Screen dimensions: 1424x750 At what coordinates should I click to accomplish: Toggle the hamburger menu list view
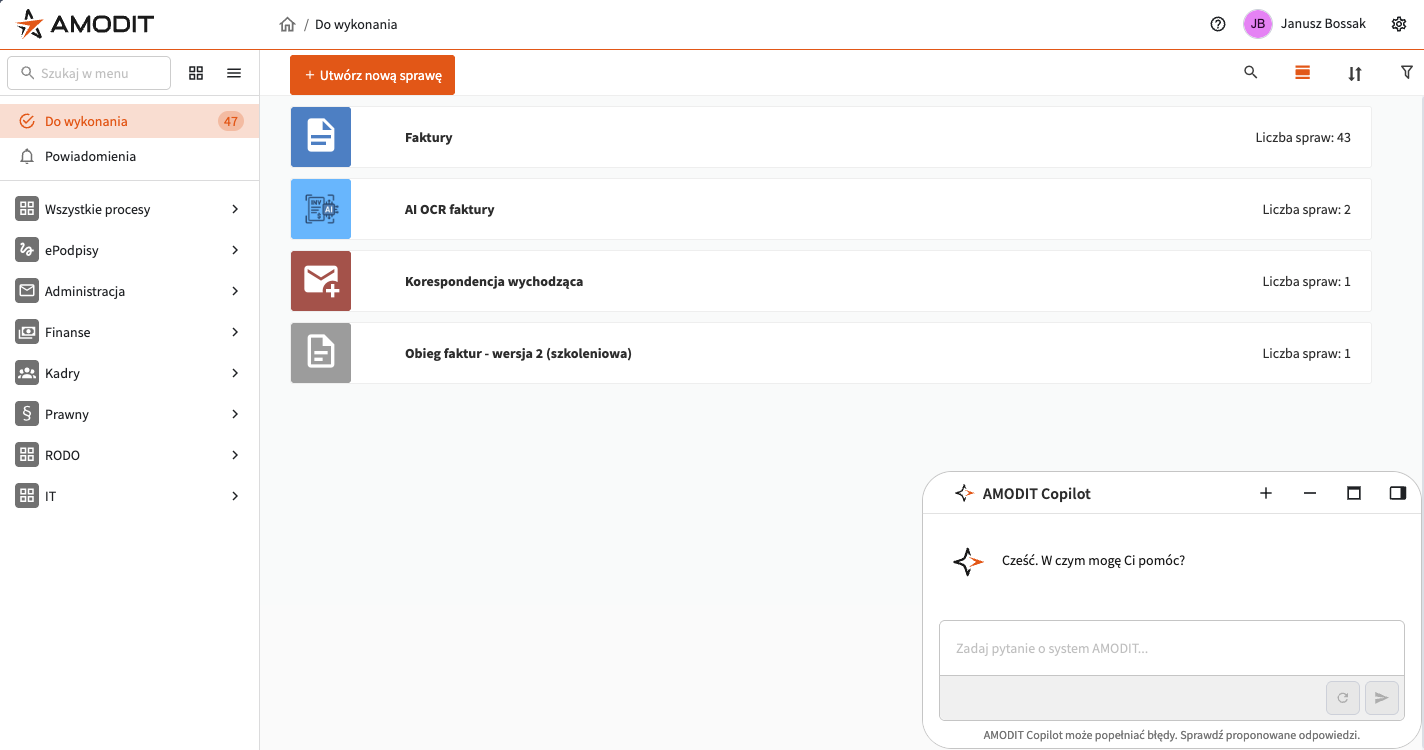coord(234,73)
